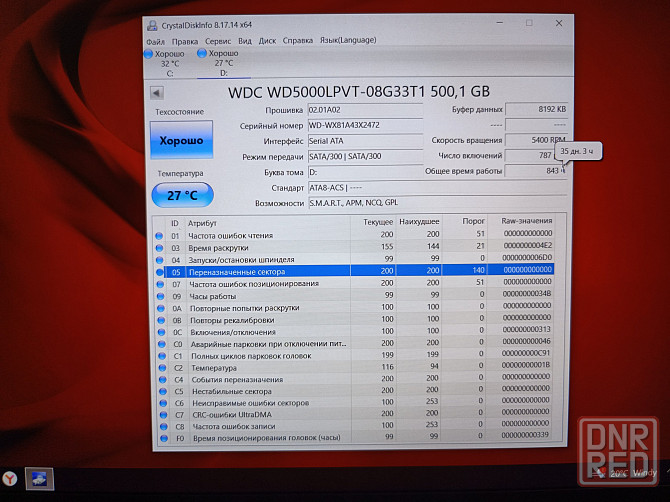670x502 pixels.
Task: Click the drive letter field D:
Action: [365, 172]
